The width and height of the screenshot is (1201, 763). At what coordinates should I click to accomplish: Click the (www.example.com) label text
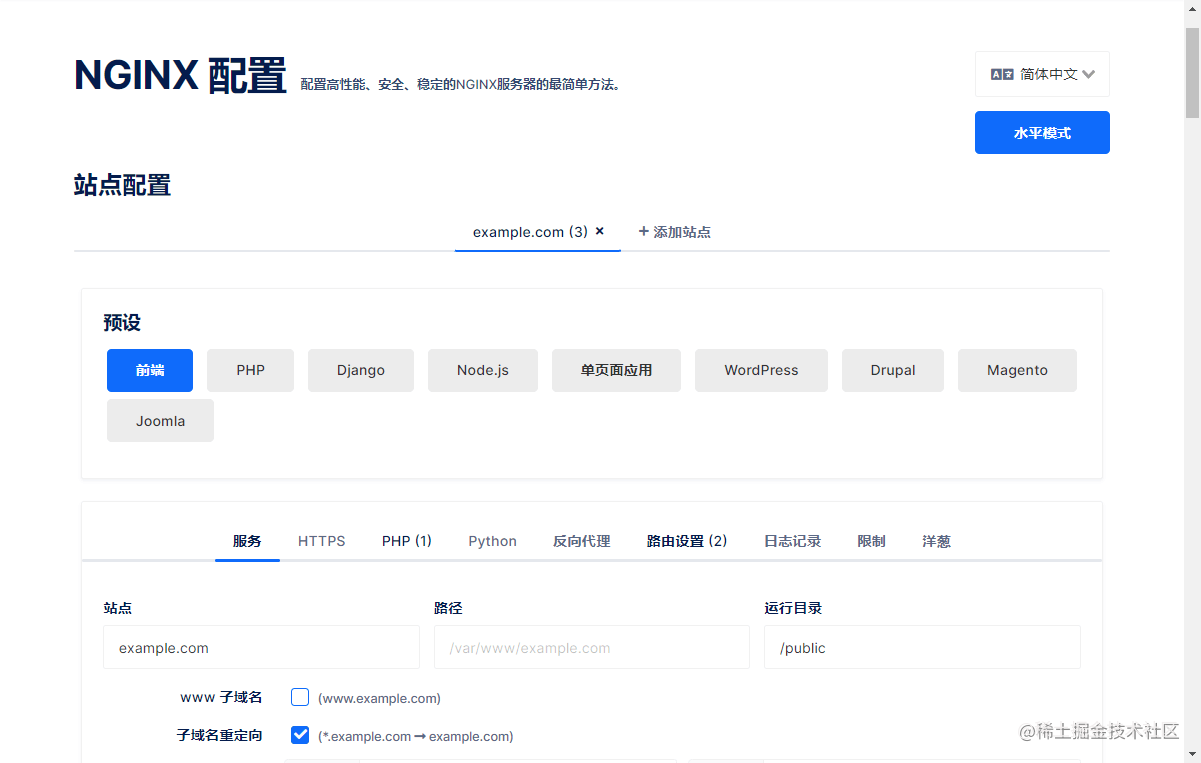[x=379, y=698]
